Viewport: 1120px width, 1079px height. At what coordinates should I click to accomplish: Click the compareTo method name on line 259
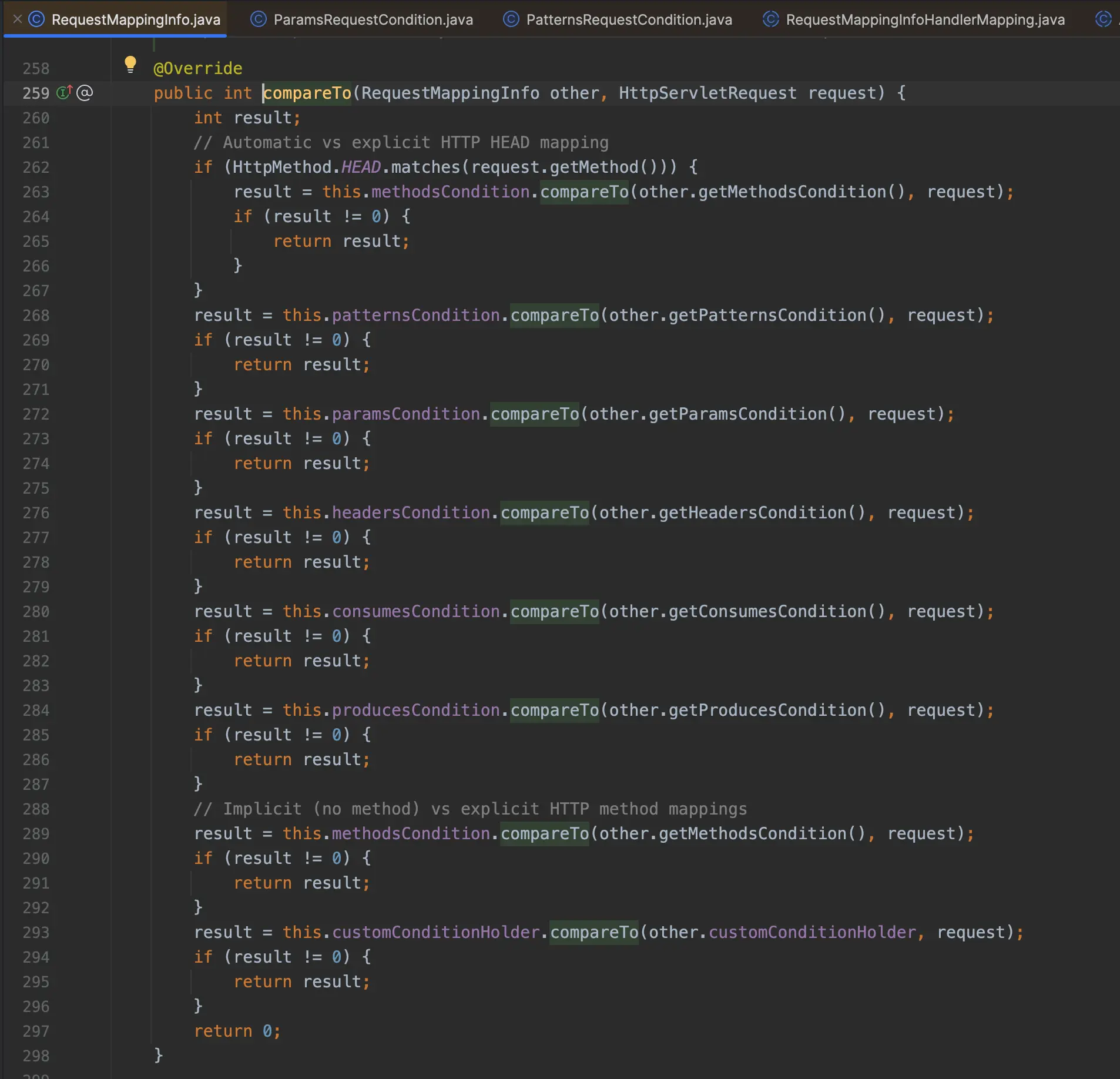[x=307, y=93]
